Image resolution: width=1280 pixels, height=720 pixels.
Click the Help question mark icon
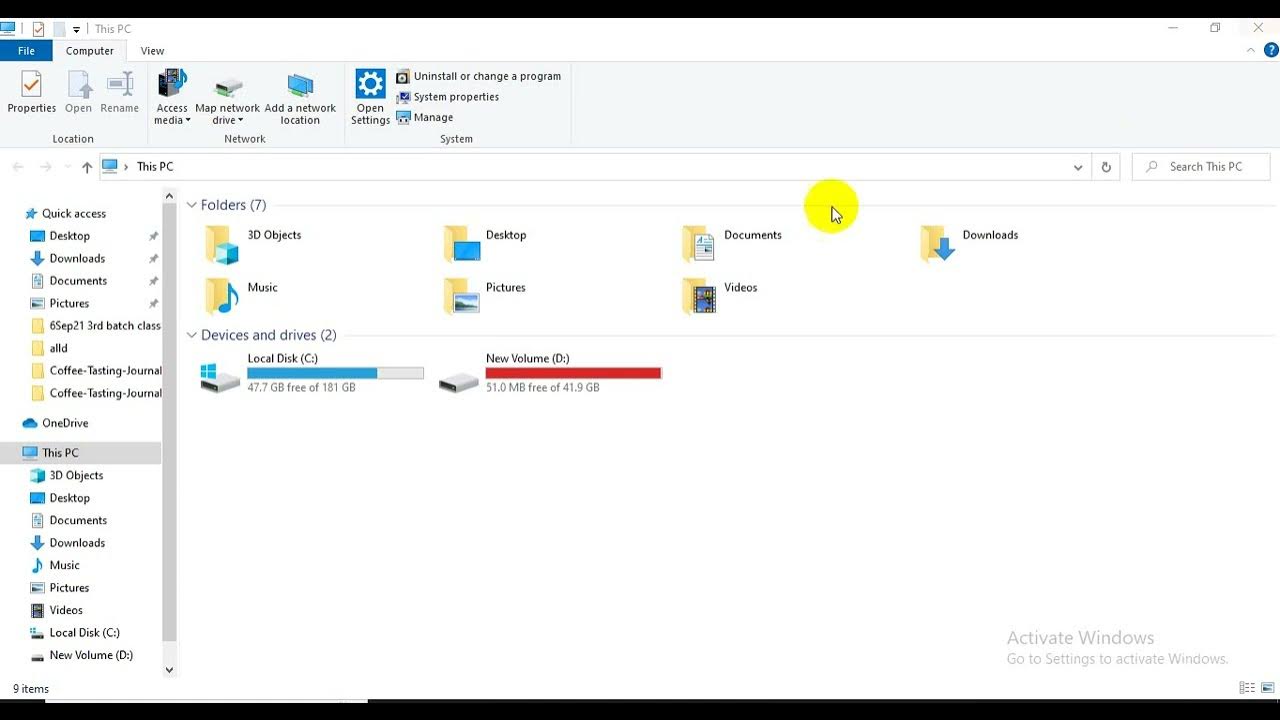pyautogui.click(x=1271, y=50)
